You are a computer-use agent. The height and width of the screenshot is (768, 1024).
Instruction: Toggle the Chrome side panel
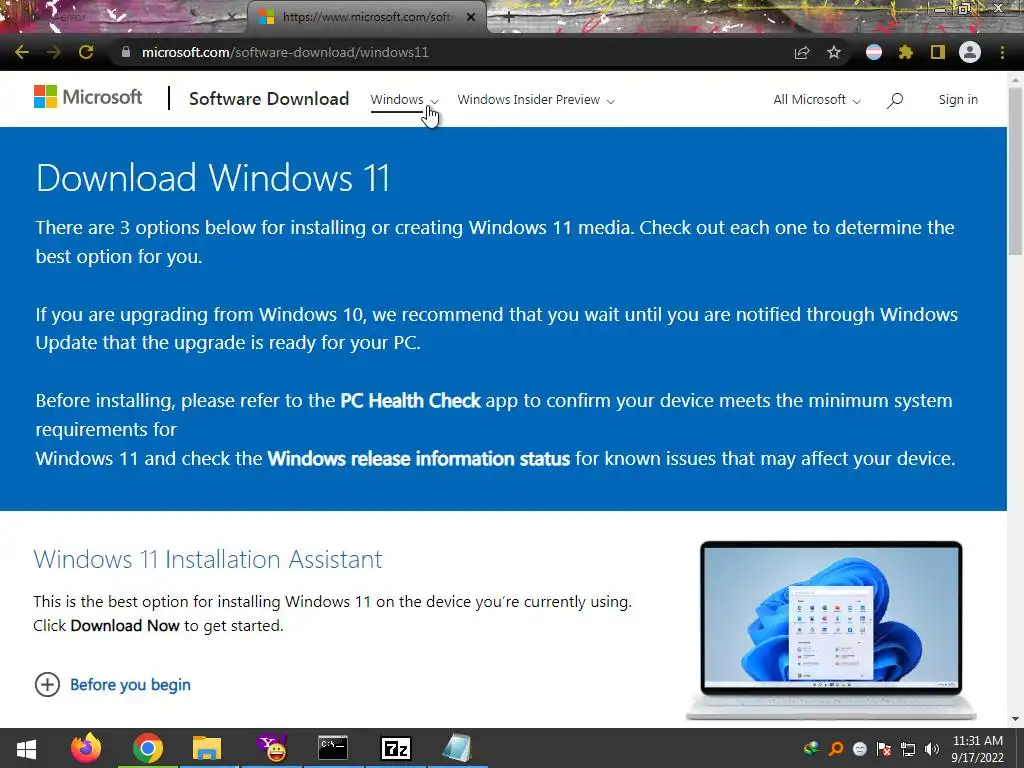point(938,52)
